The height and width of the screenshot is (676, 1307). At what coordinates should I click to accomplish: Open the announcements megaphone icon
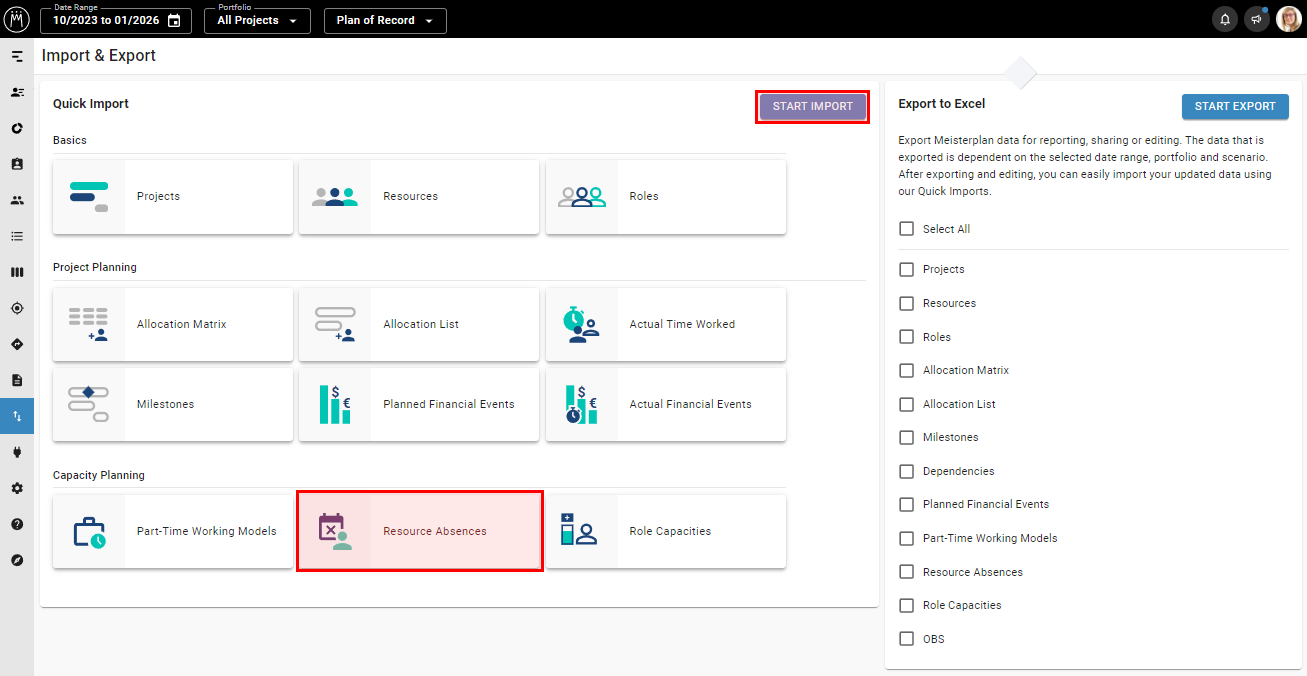click(1257, 19)
